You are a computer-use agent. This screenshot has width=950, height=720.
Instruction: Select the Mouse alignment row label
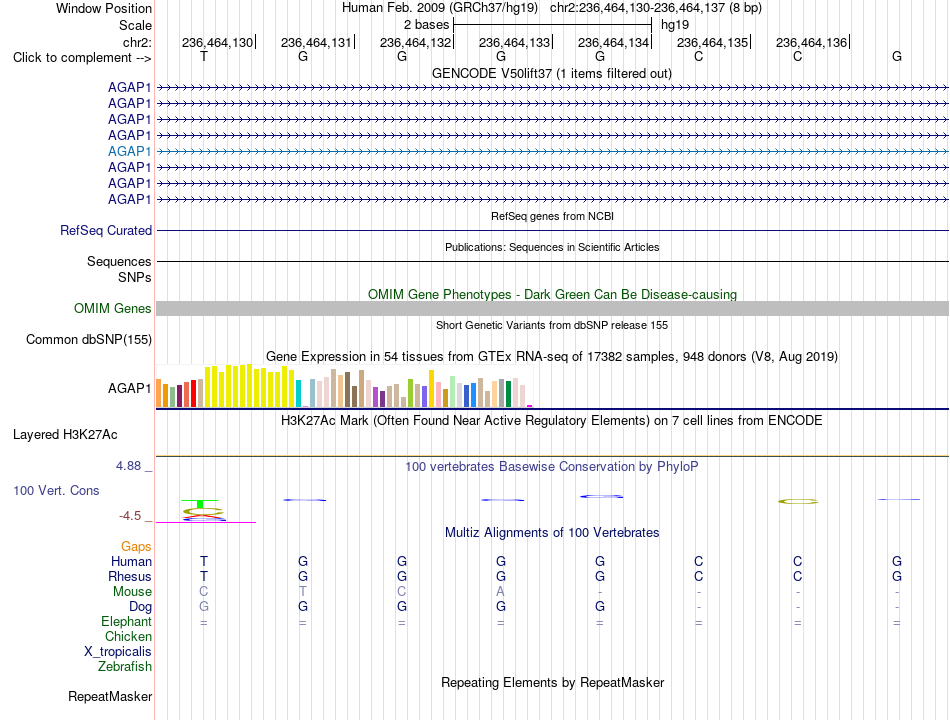tap(132, 592)
